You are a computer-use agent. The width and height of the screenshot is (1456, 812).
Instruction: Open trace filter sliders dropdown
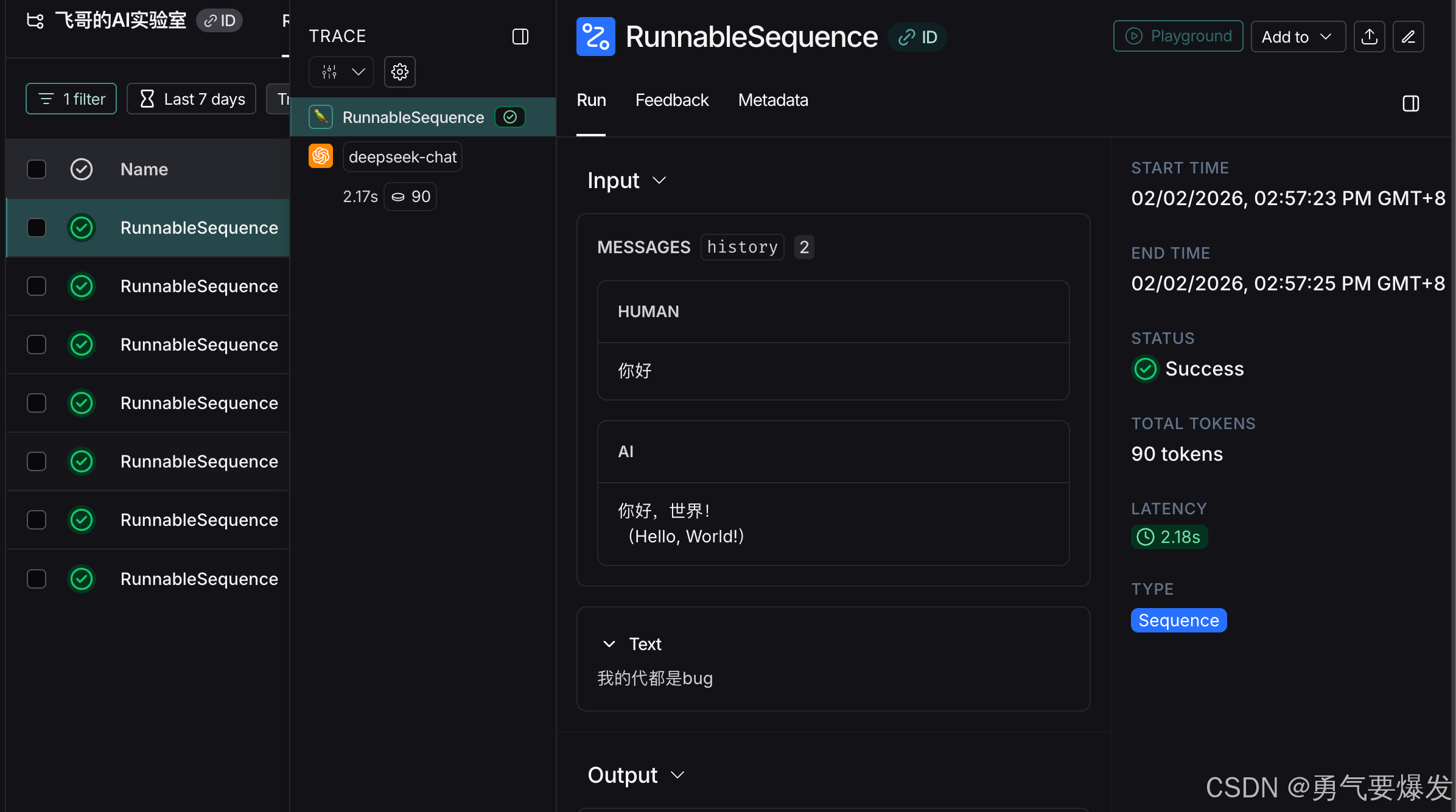pyautogui.click(x=341, y=72)
